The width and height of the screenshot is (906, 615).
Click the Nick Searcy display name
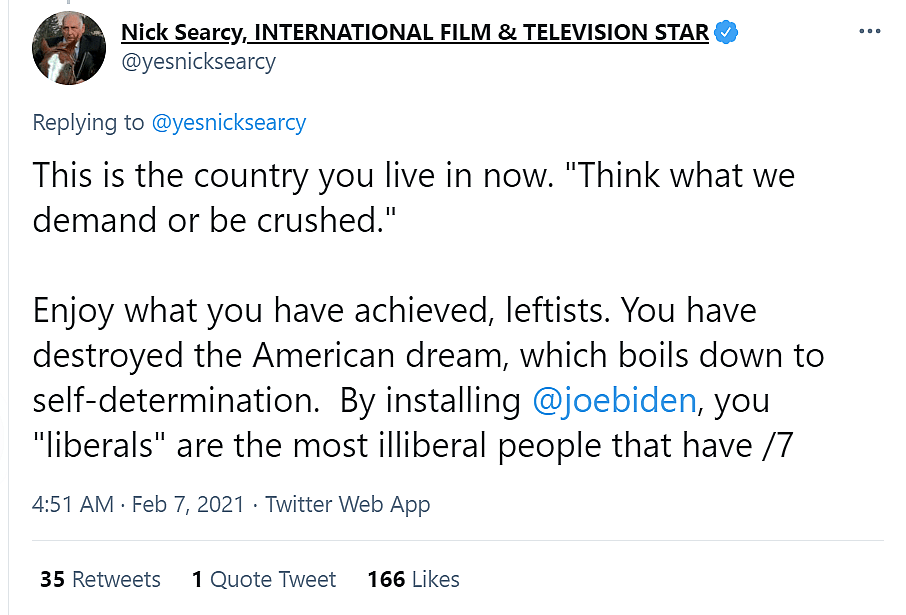pyautogui.click(x=414, y=32)
